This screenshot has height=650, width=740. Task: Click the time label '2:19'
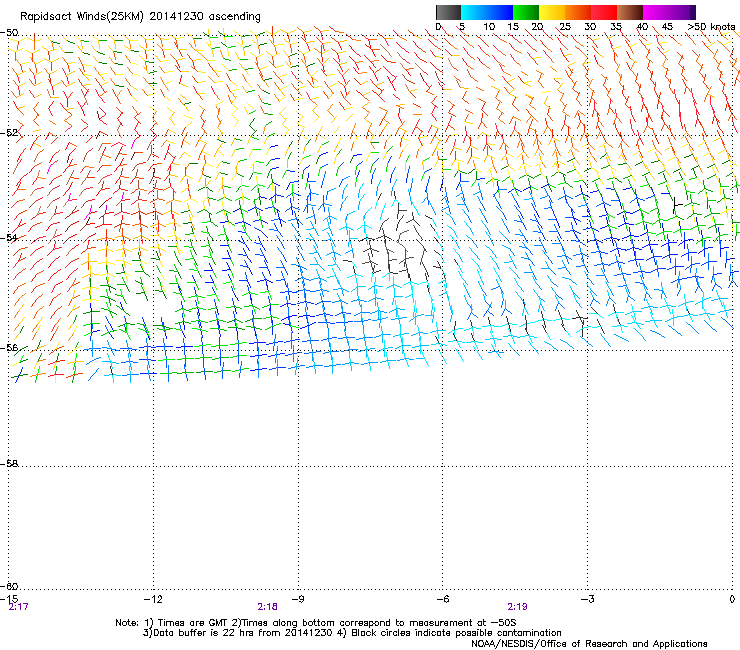pos(517,607)
